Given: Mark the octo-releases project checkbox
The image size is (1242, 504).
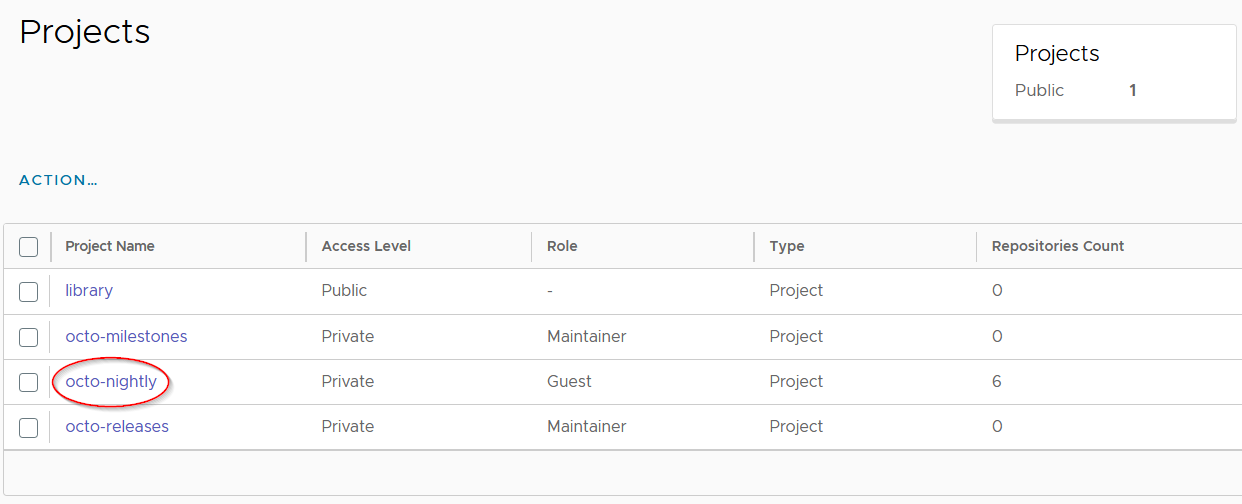Looking at the screenshot, I should [x=28, y=428].
